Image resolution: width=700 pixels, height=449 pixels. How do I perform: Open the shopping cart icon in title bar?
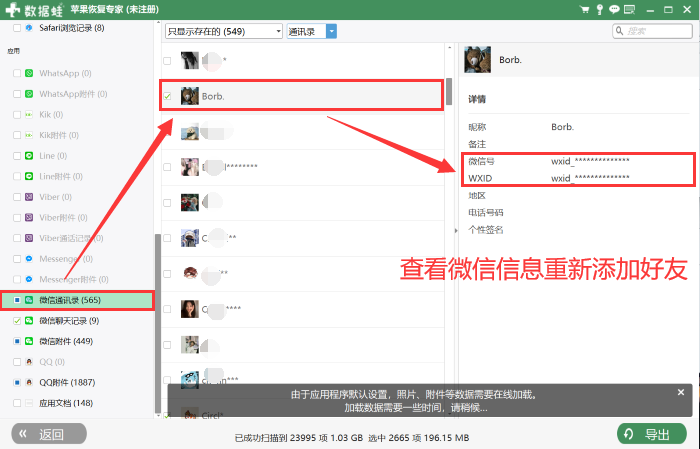pyautogui.click(x=584, y=9)
